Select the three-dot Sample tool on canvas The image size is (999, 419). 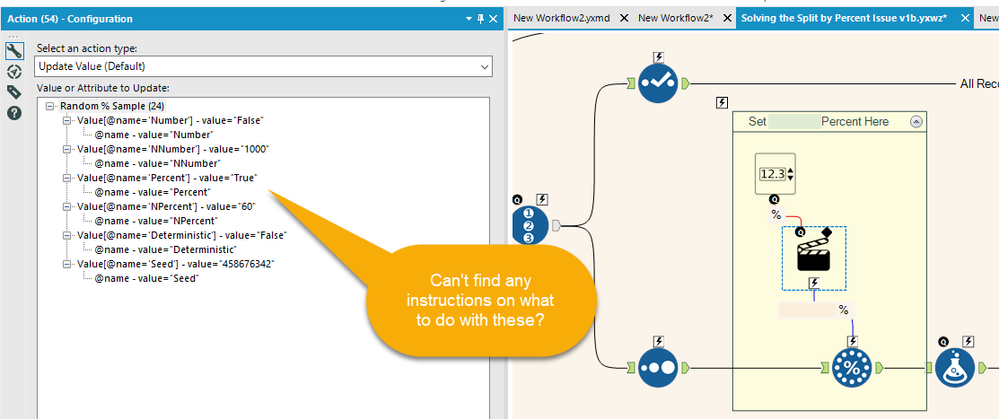point(658,368)
